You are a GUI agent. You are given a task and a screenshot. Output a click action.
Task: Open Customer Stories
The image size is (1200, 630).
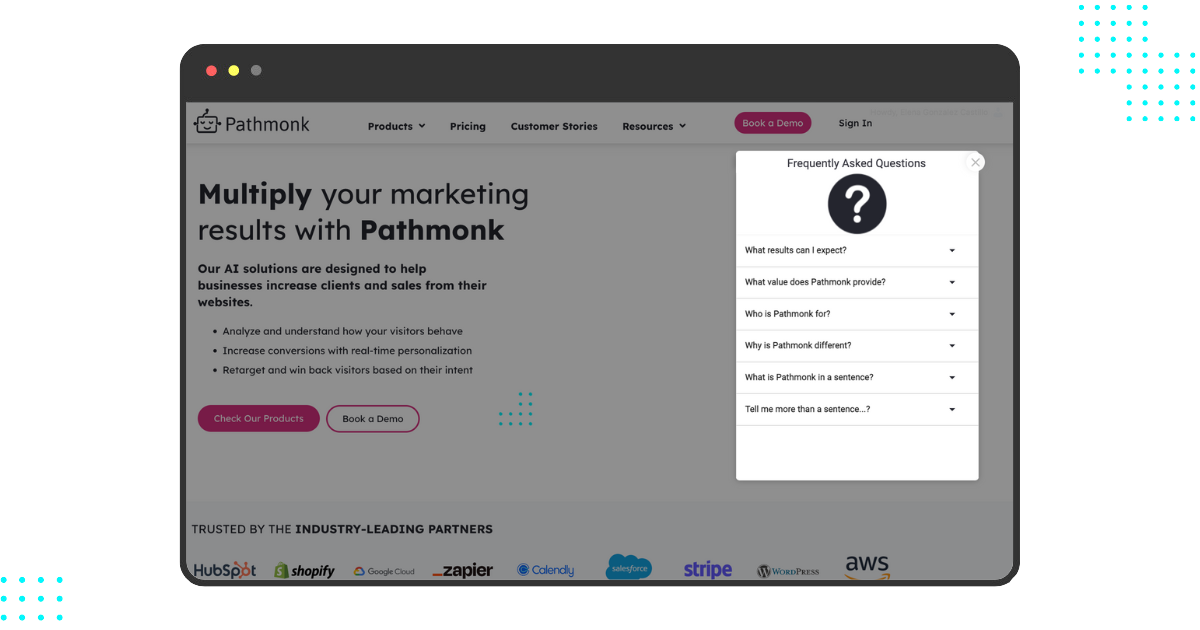coord(554,126)
